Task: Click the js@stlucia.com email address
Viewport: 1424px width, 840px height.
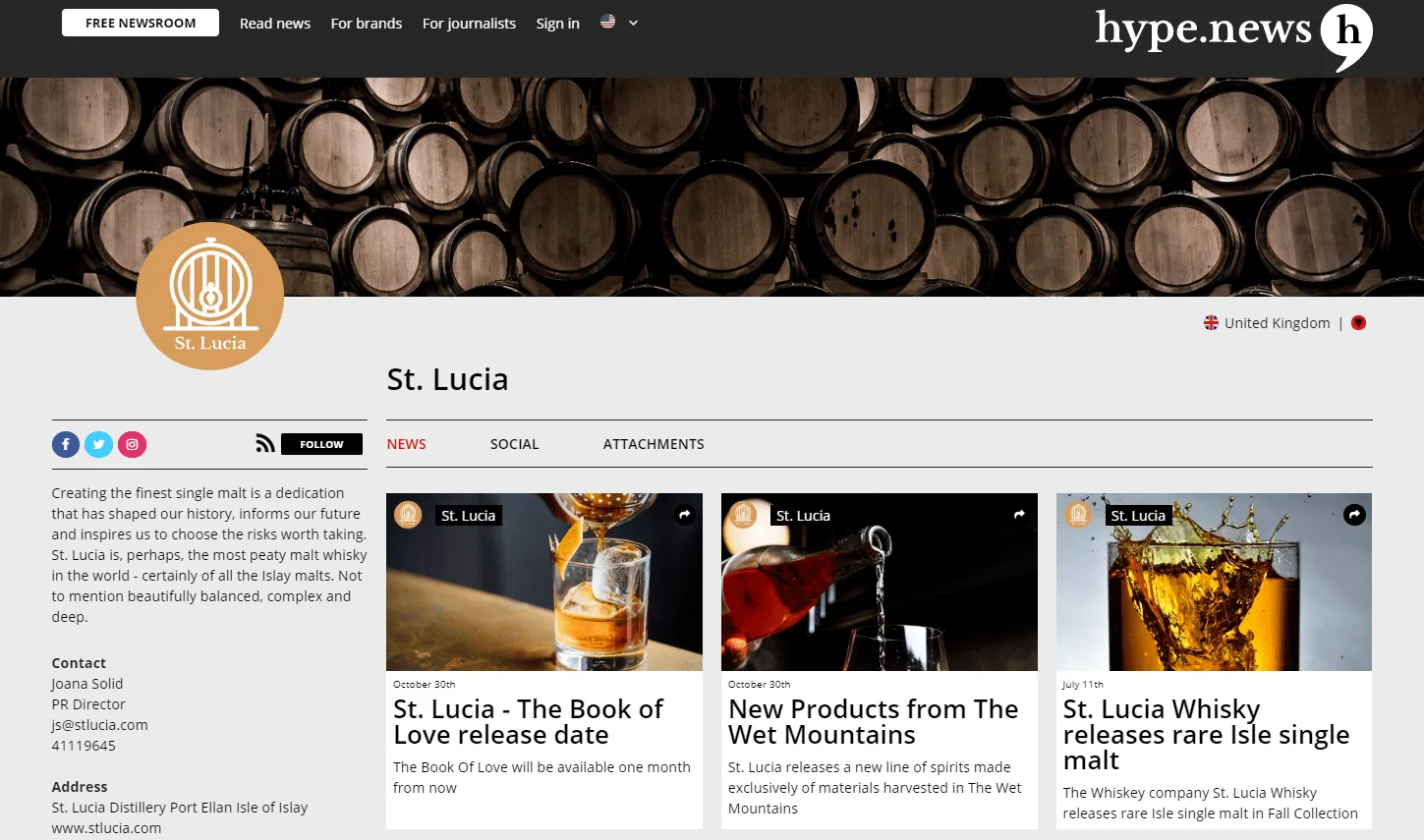Action: click(99, 725)
